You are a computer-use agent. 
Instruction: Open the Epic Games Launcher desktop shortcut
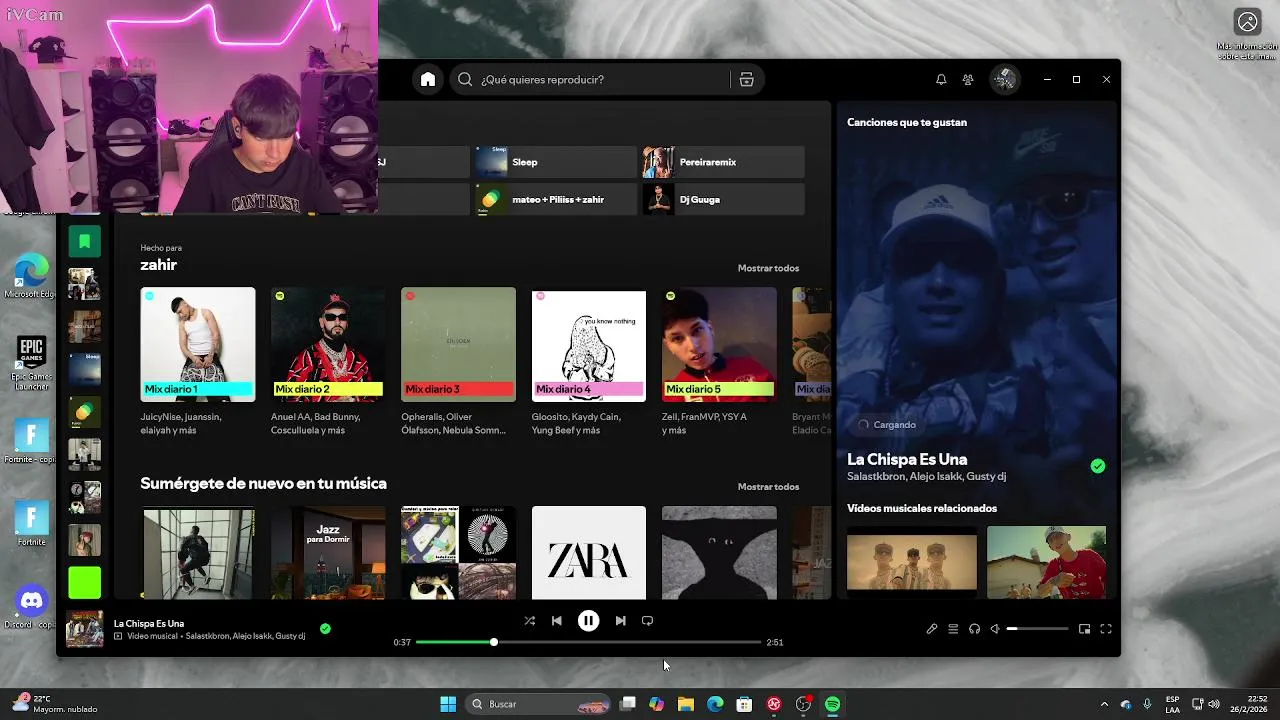click(31, 364)
